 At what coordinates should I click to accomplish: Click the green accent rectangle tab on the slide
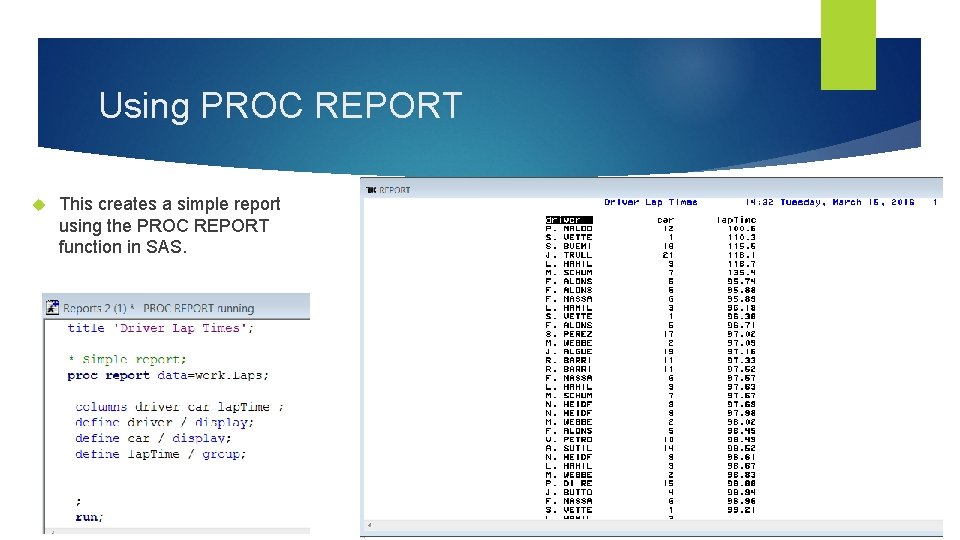coord(848,45)
